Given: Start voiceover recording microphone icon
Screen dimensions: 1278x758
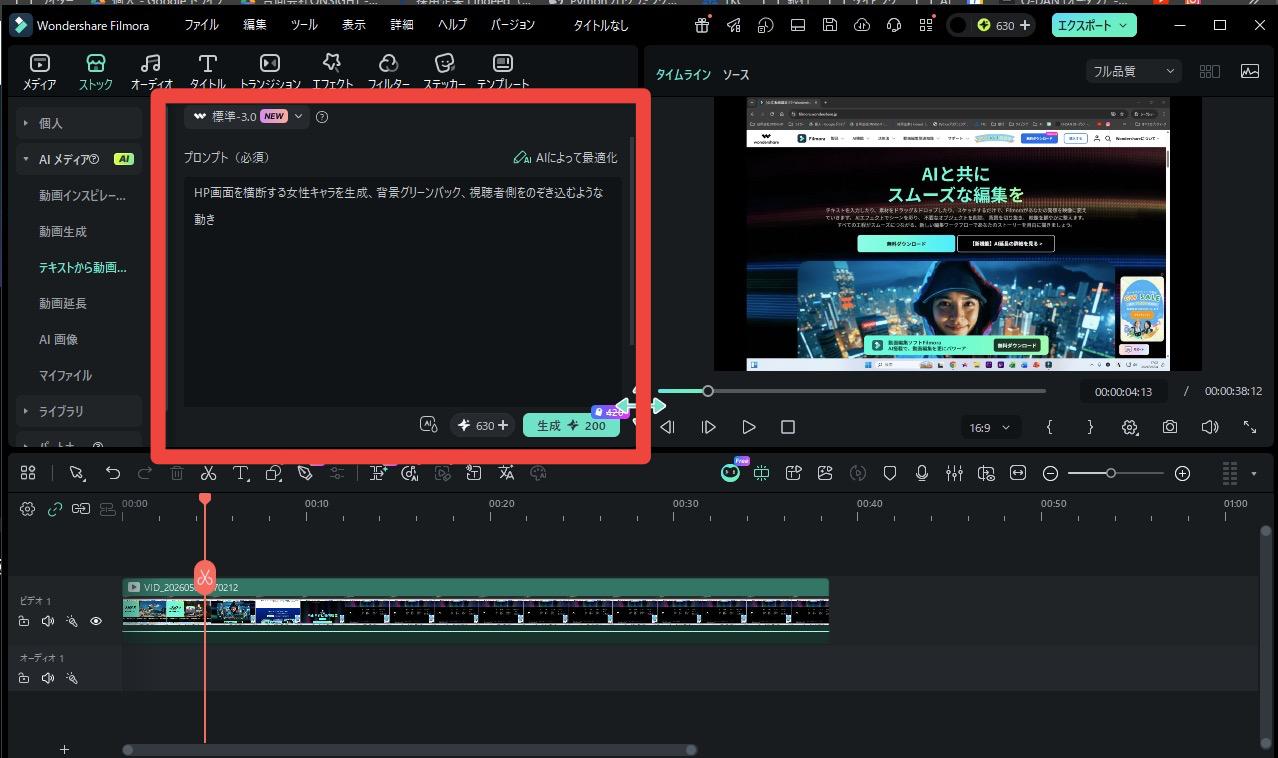Looking at the screenshot, I should (922, 473).
